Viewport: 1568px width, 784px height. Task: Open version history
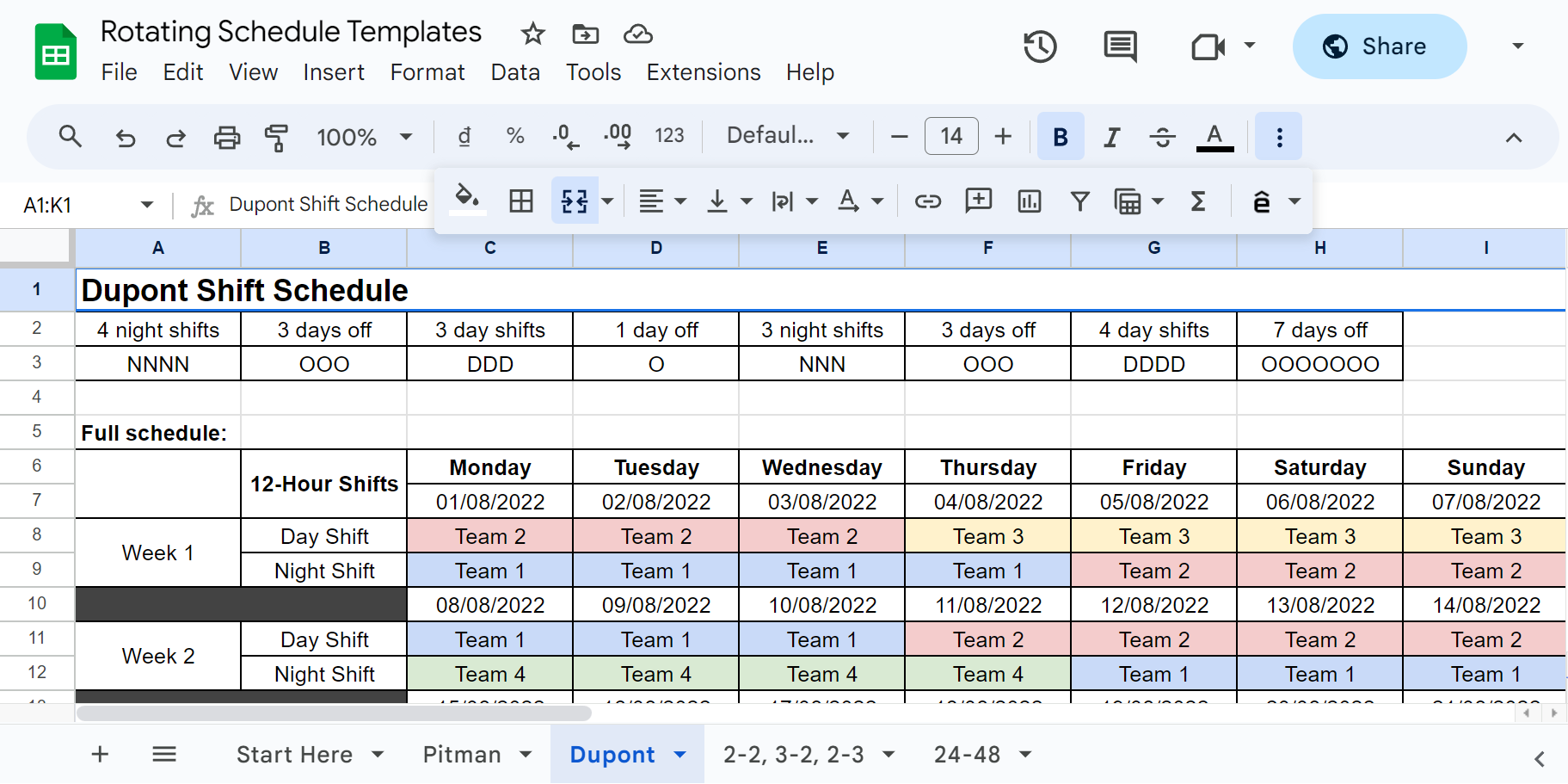pyautogui.click(x=1040, y=46)
